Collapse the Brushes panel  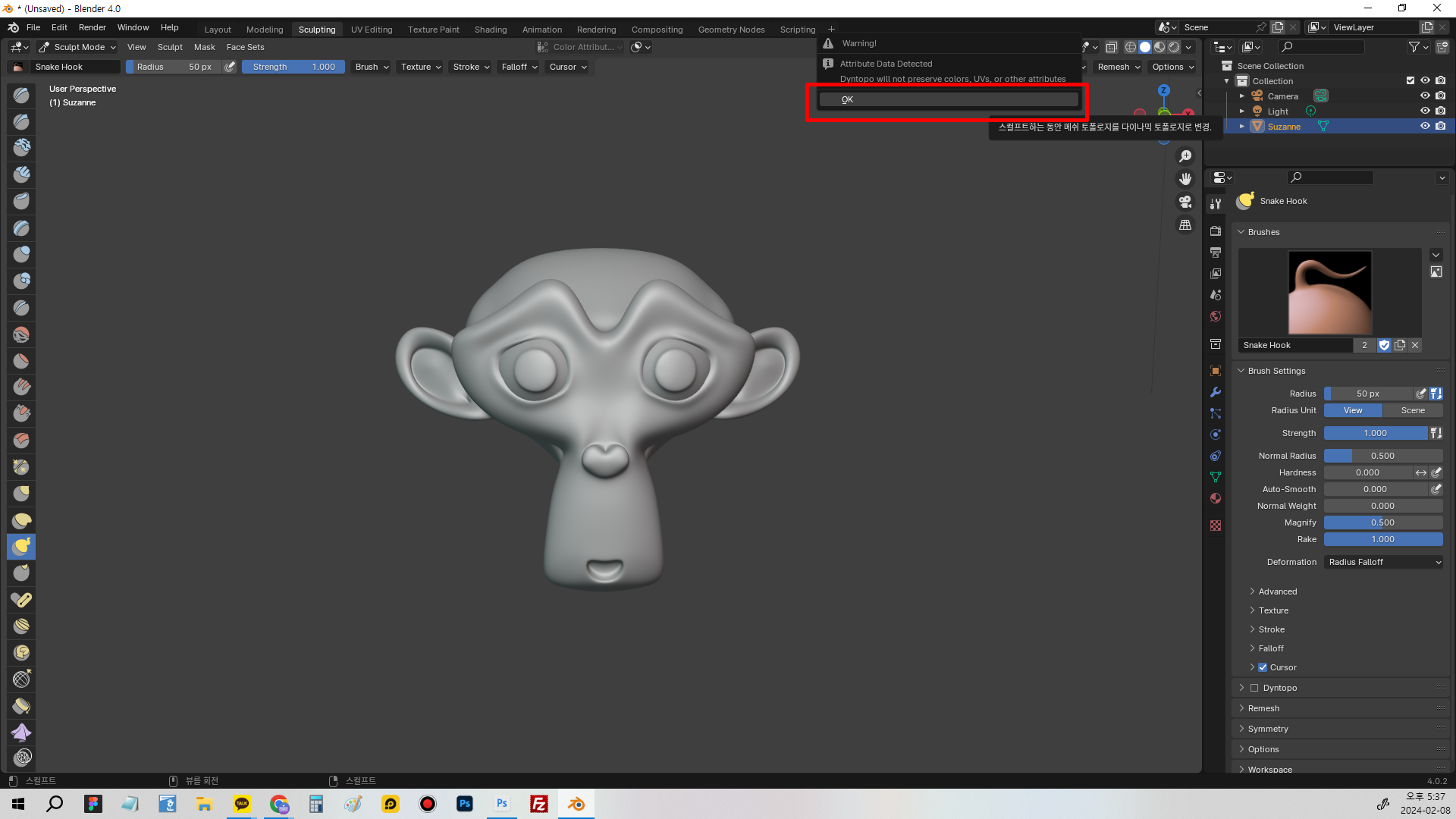[x=1263, y=232]
